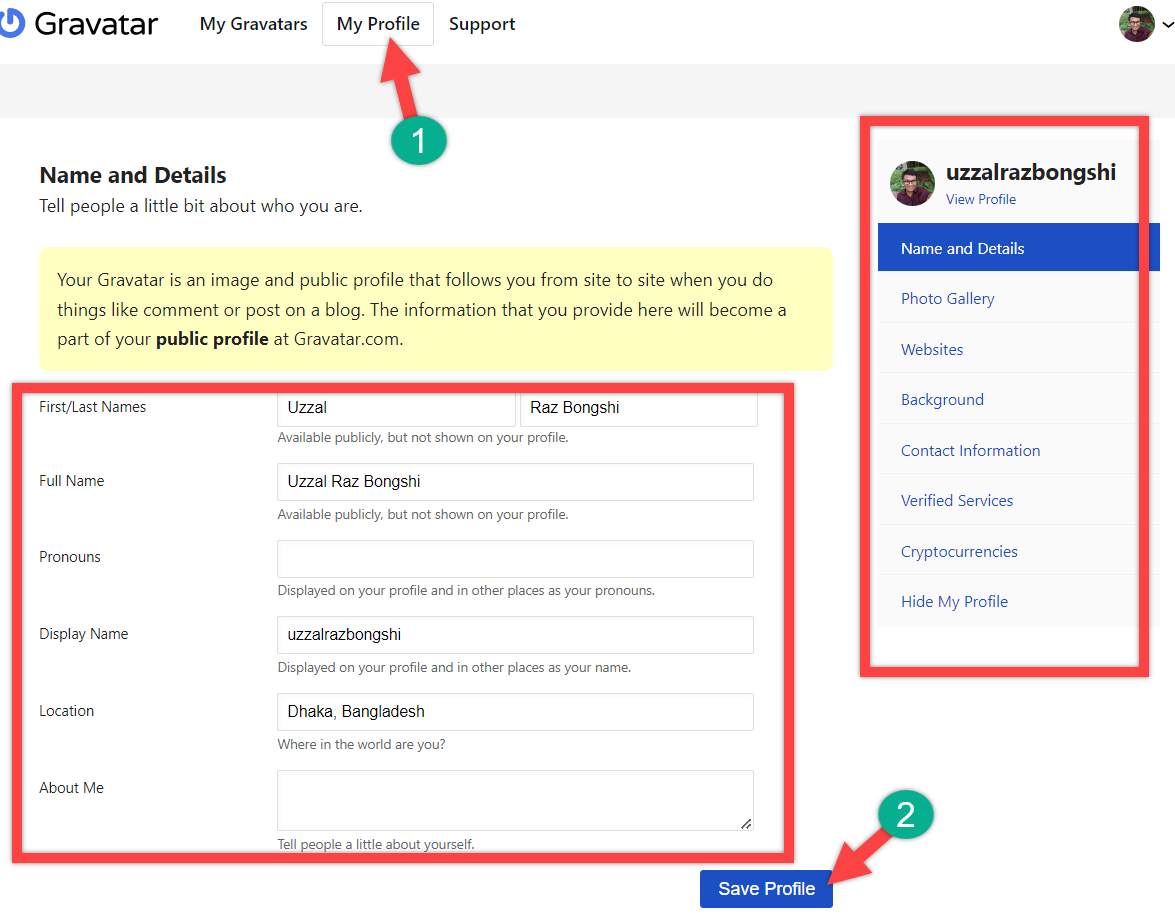1175x920 pixels.
Task: Click the sidebar profile photo
Action: click(912, 184)
